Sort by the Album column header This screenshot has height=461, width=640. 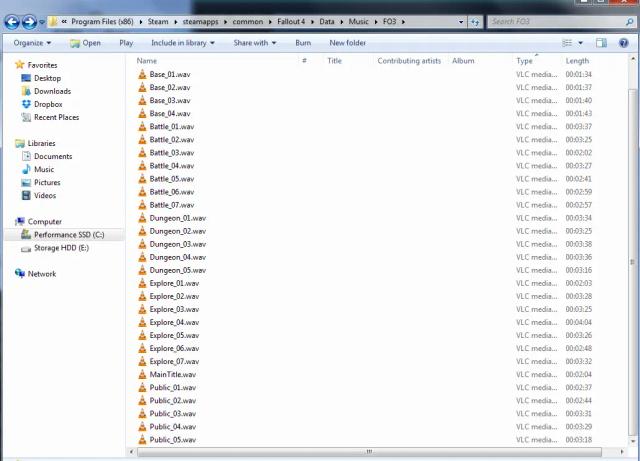(463, 61)
